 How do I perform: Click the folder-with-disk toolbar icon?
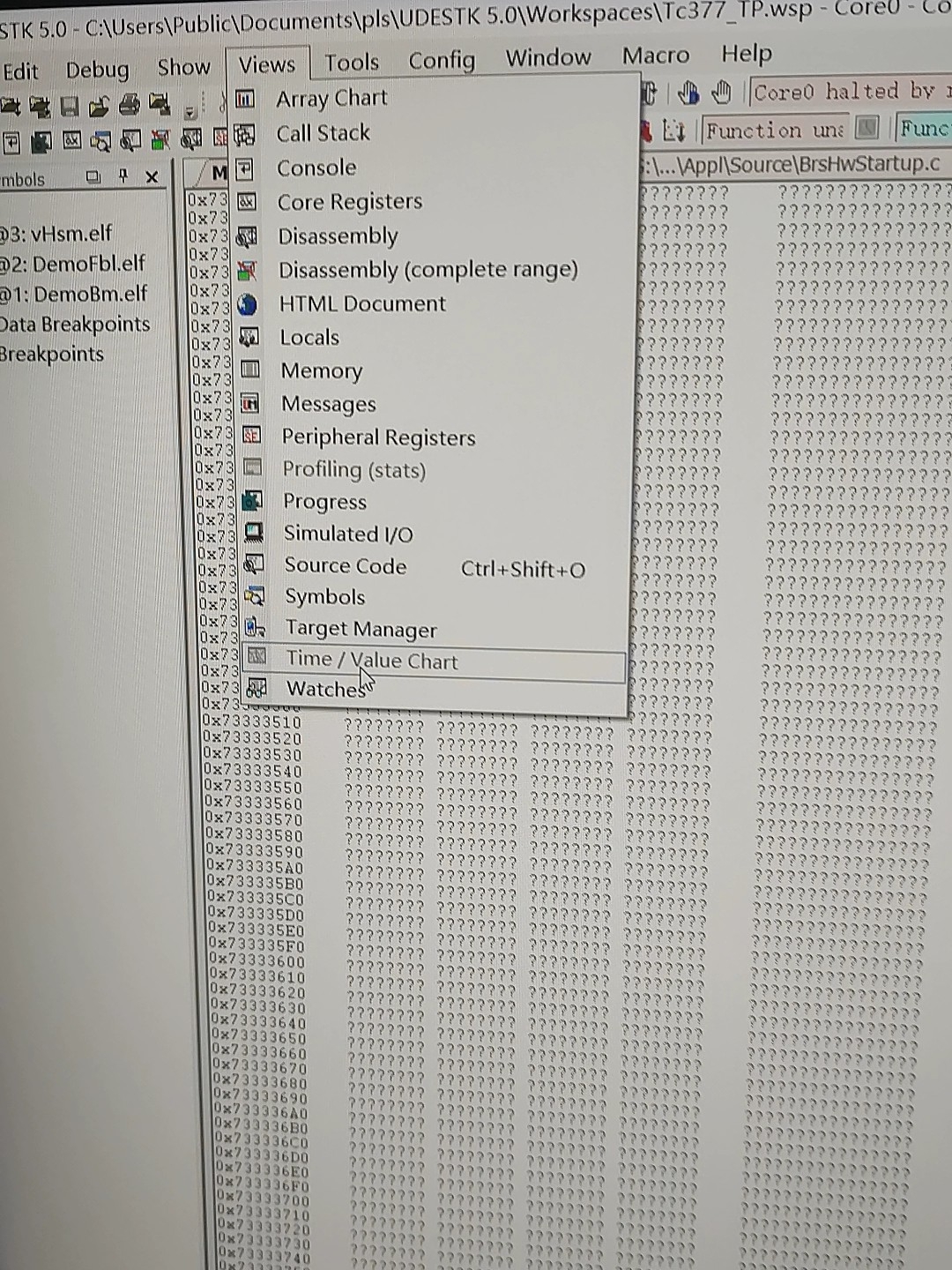tap(160, 105)
